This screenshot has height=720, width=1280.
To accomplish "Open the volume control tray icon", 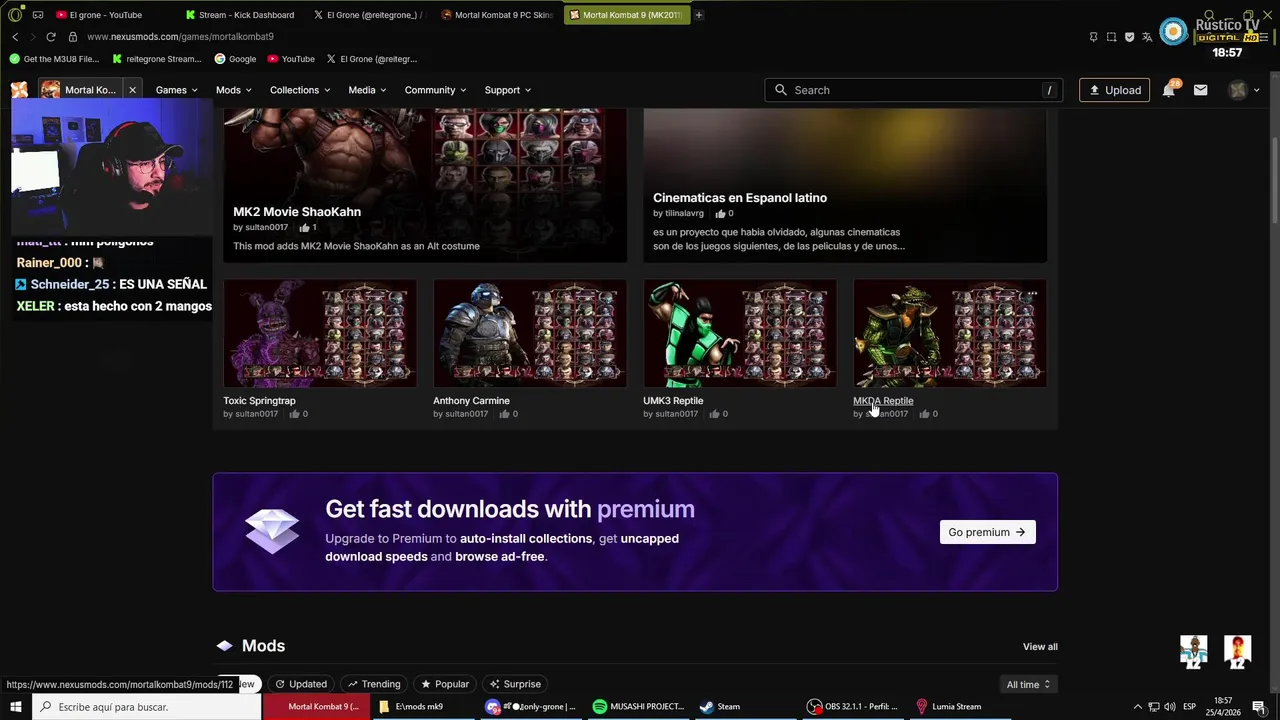I will pos(1169,707).
